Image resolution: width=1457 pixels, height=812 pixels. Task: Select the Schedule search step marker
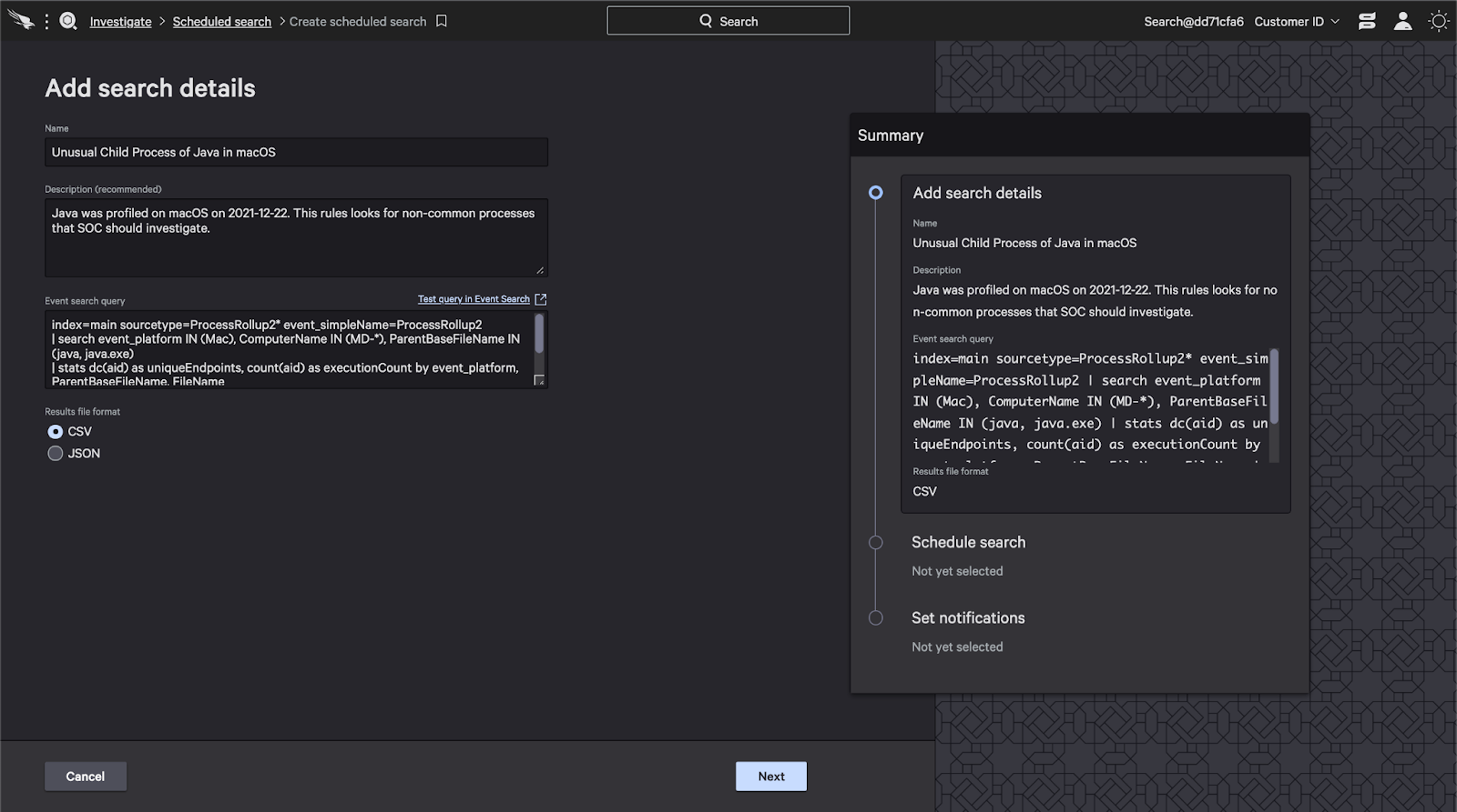point(875,543)
